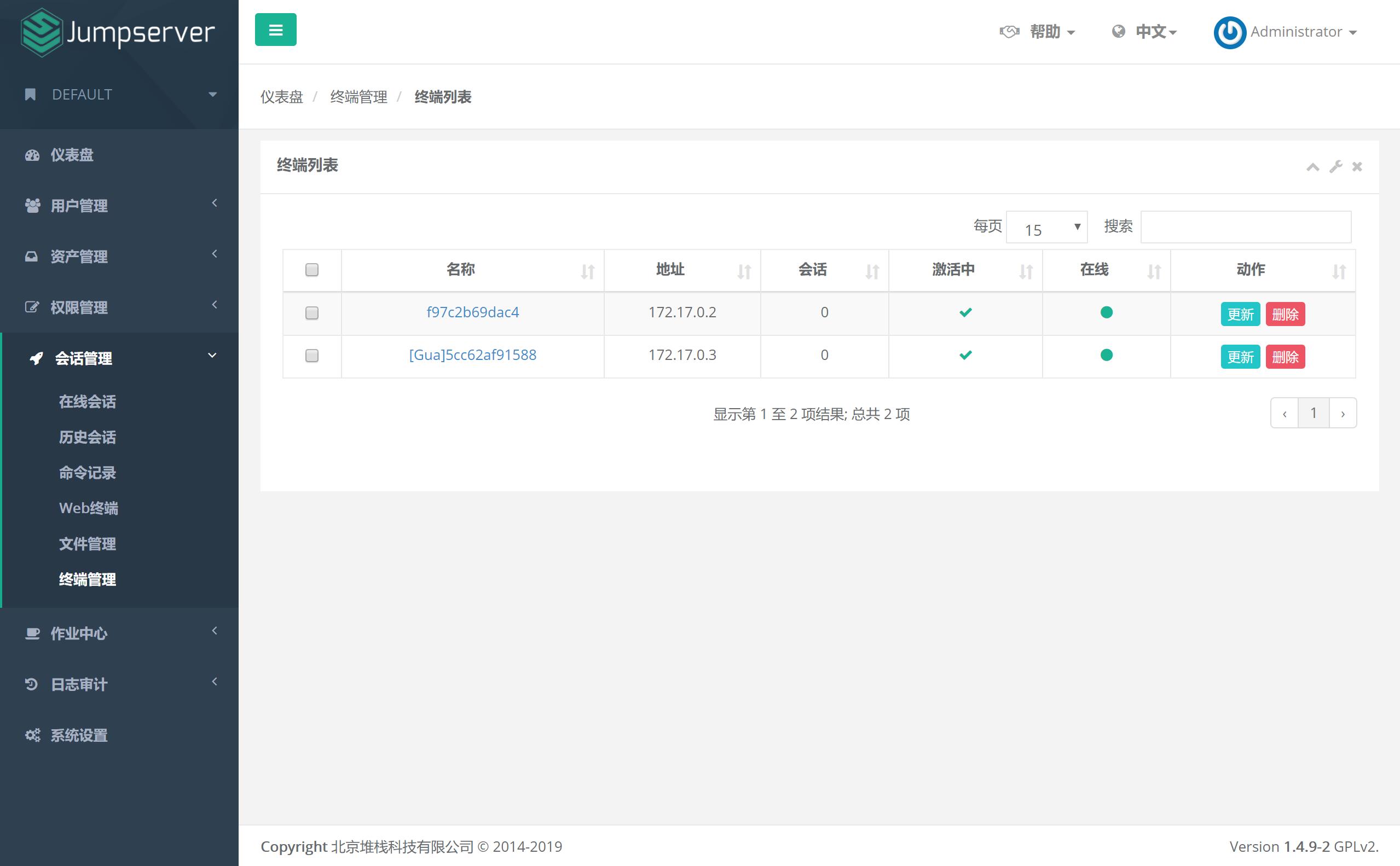Expand the asset management menu
The height and width of the screenshot is (866, 1400).
119,257
